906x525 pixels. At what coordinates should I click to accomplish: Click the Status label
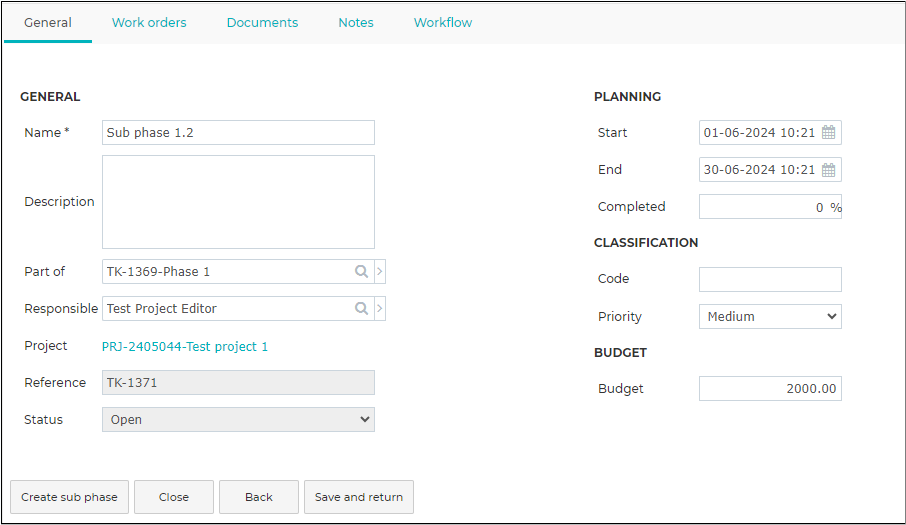coord(43,419)
